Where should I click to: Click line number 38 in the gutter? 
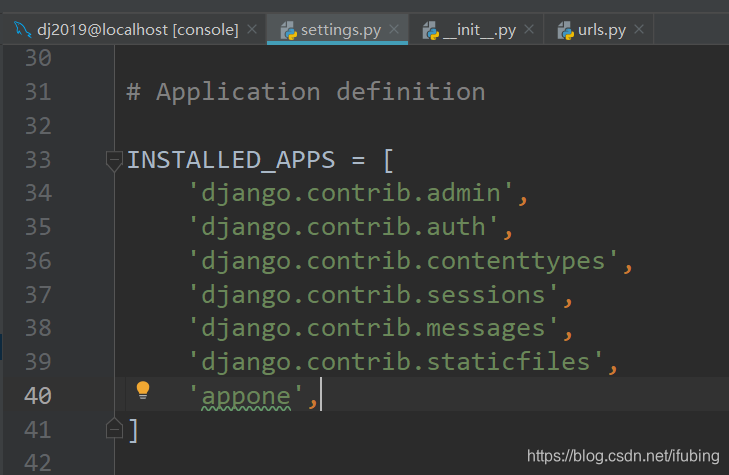click(x=38, y=328)
